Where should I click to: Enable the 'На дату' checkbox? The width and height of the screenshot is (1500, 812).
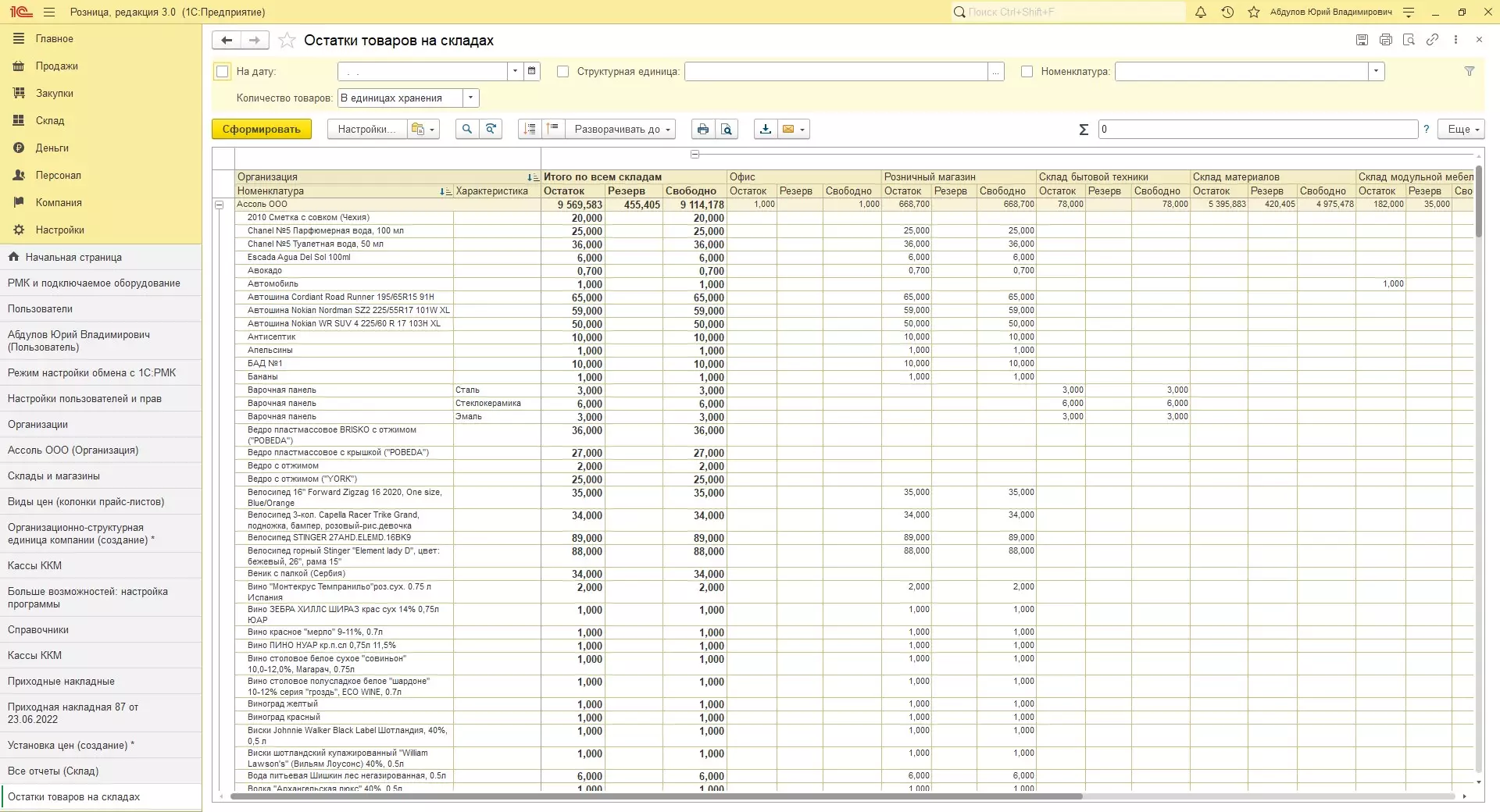(x=223, y=72)
